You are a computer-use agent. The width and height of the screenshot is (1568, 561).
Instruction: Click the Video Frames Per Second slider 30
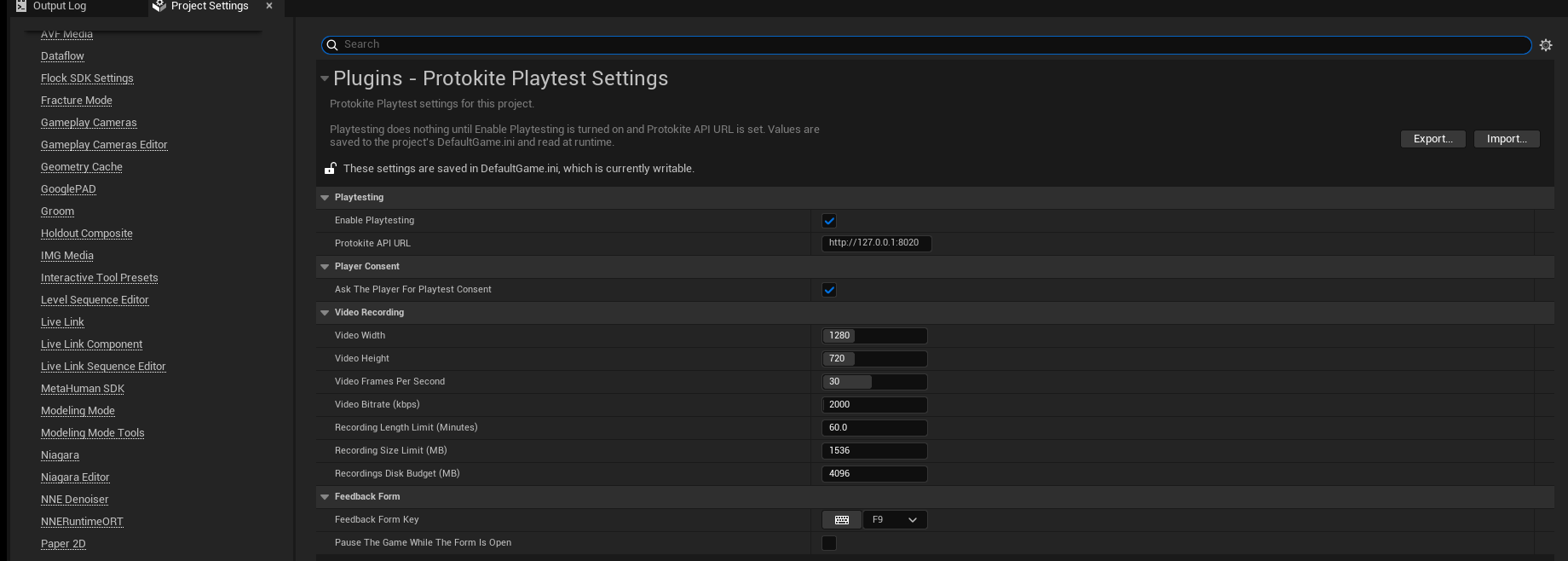pos(874,382)
